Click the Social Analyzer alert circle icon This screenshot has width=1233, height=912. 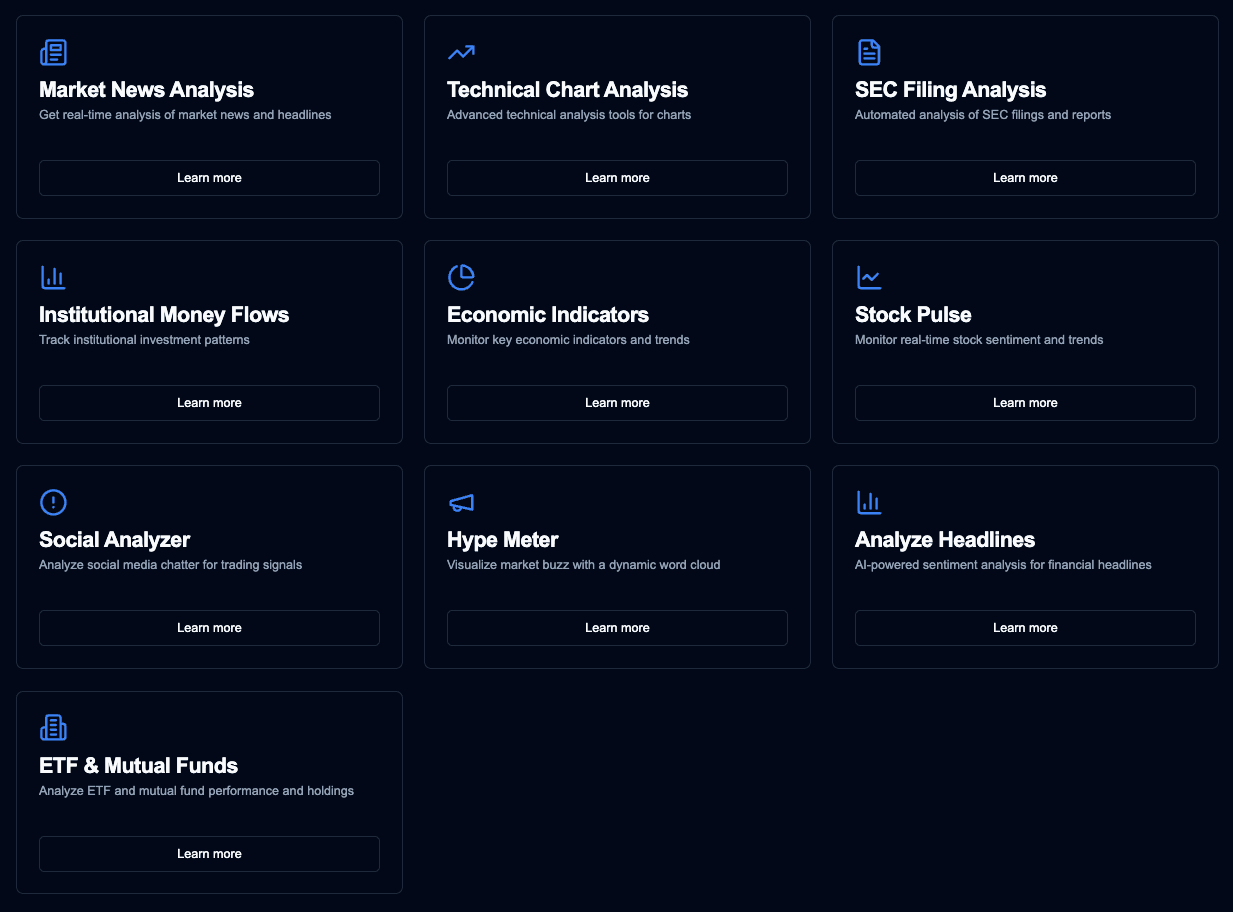(x=53, y=502)
